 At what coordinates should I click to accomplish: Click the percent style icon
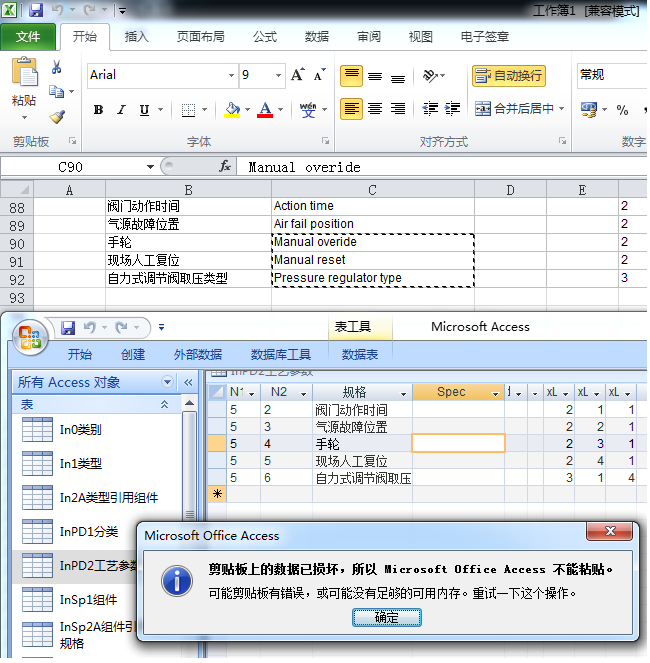(x=622, y=110)
